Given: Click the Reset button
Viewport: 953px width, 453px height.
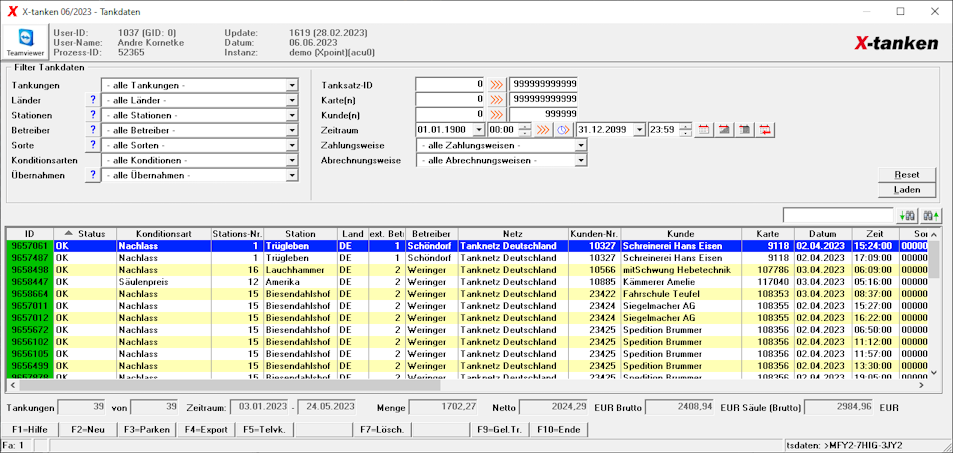Looking at the screenshot, I should pos(907,175).
